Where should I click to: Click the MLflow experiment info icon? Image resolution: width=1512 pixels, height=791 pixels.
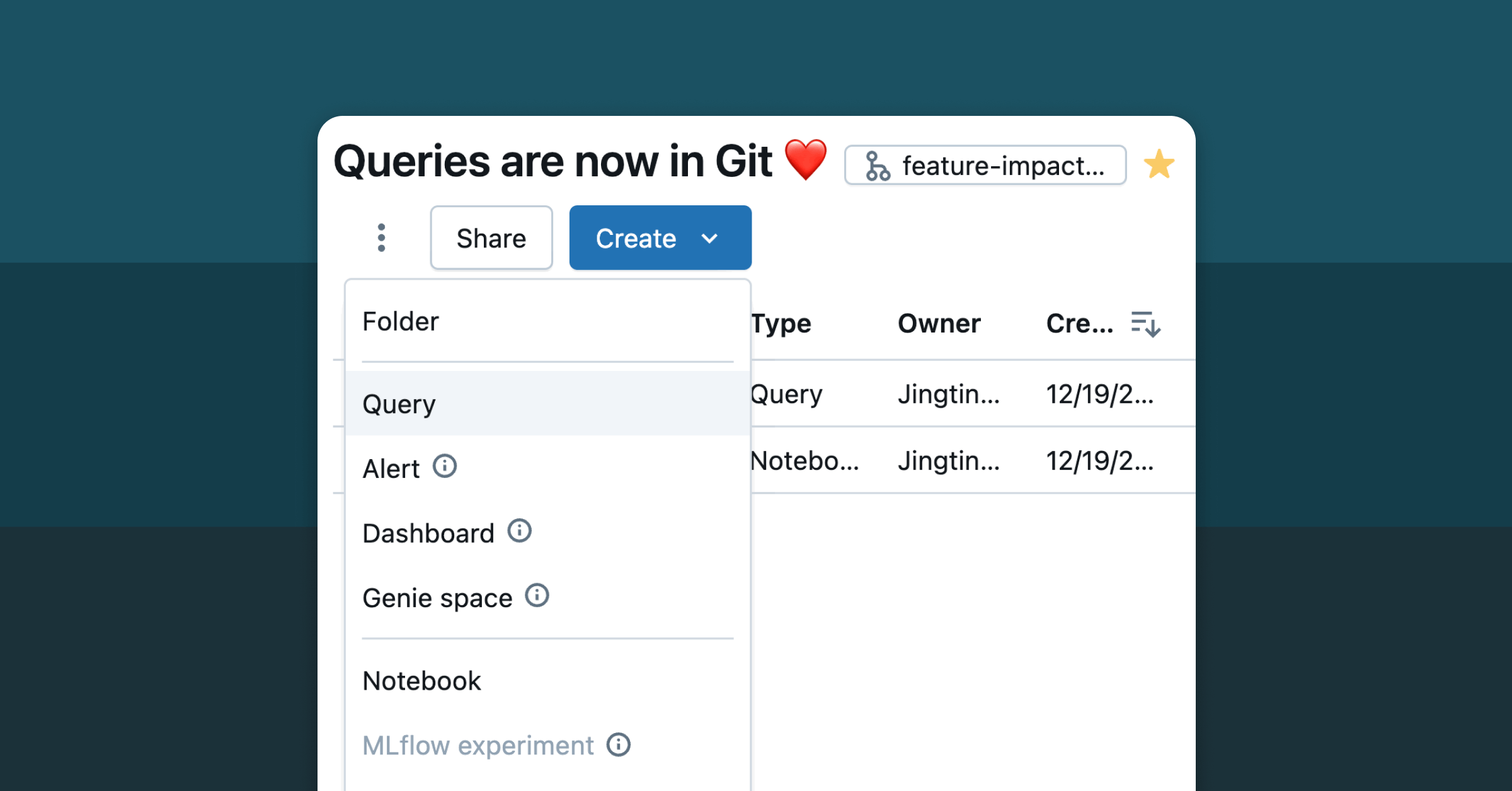[619, 745]
